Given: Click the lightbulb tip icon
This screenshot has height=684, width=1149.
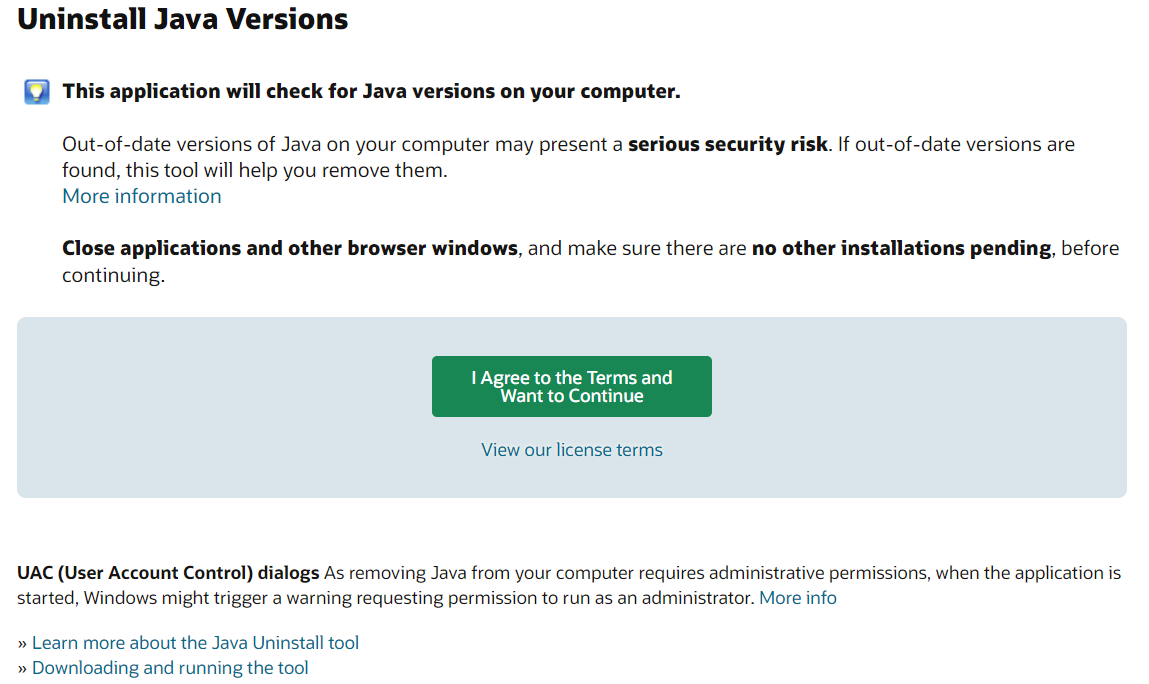Looking at the screenshot, I should pyautogui.click(x=37, y=92).
